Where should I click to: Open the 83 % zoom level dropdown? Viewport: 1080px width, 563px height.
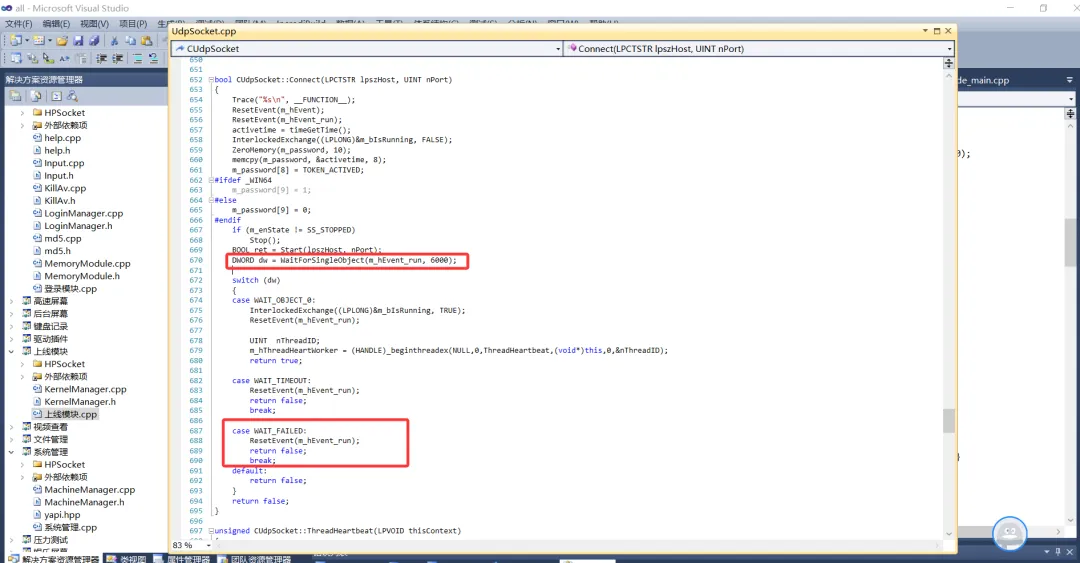point(209,545)
